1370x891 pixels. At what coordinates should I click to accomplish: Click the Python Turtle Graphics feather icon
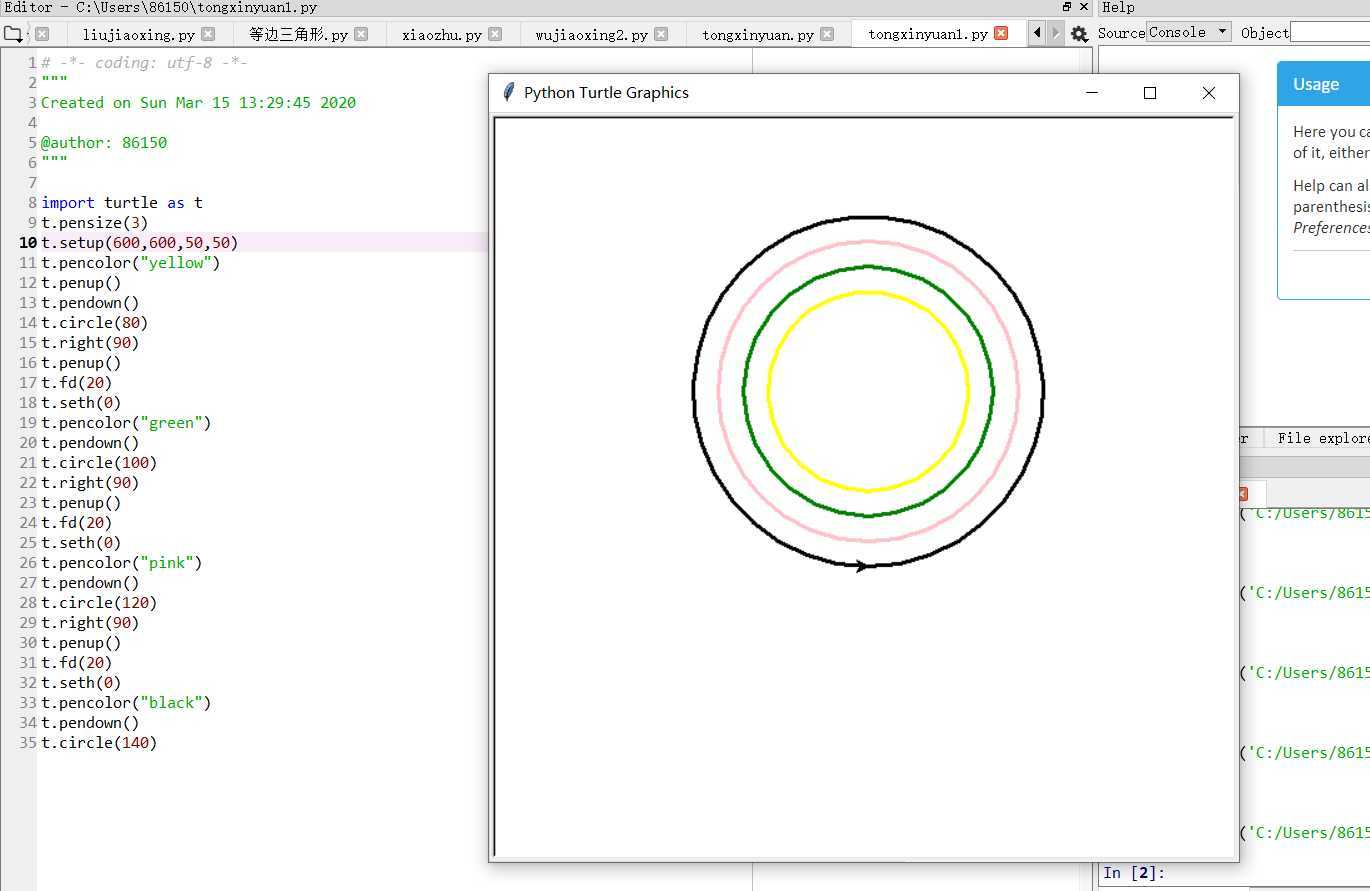point(508,92)
